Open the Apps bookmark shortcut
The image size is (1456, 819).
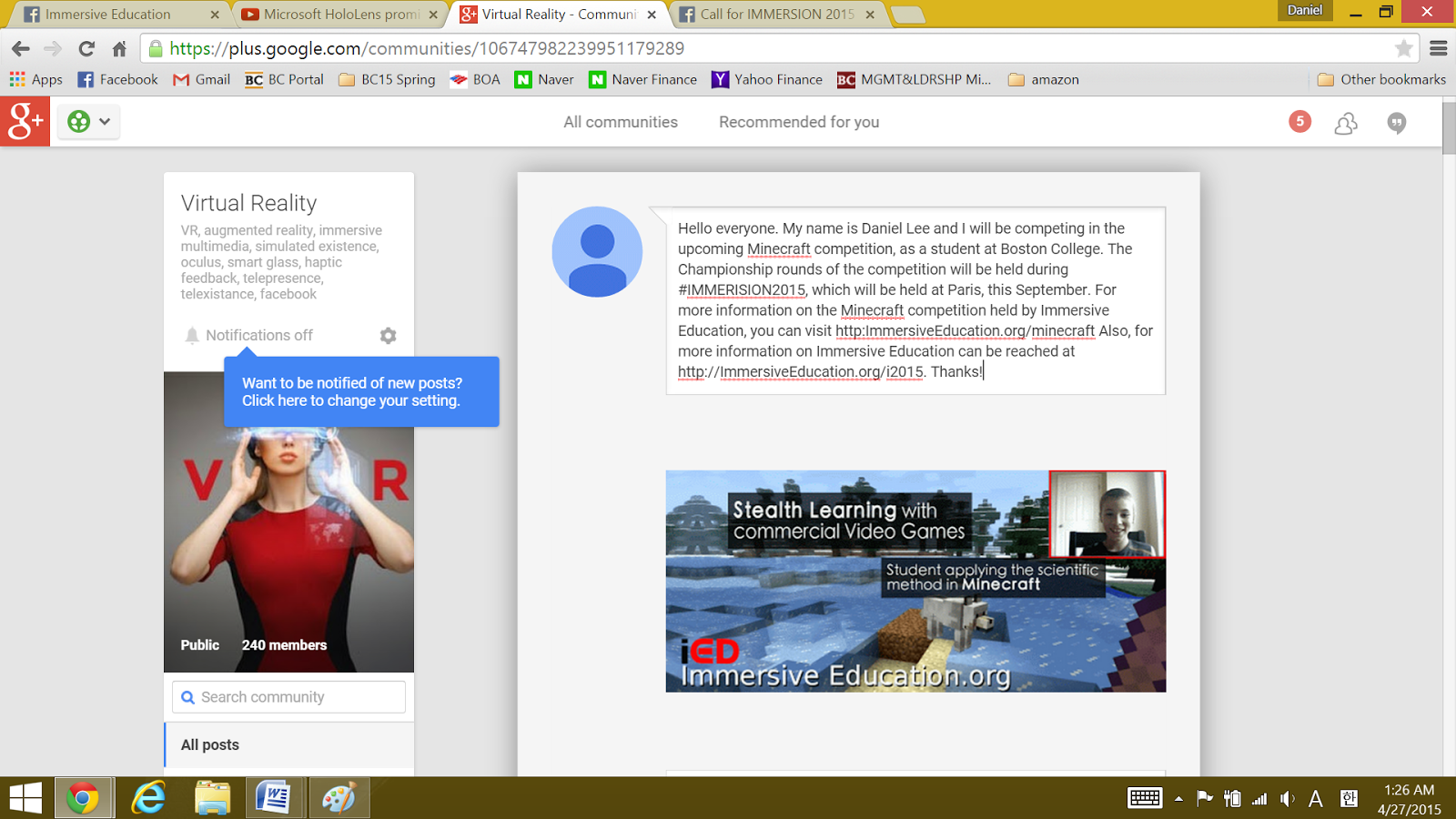(x=36, y=79)
